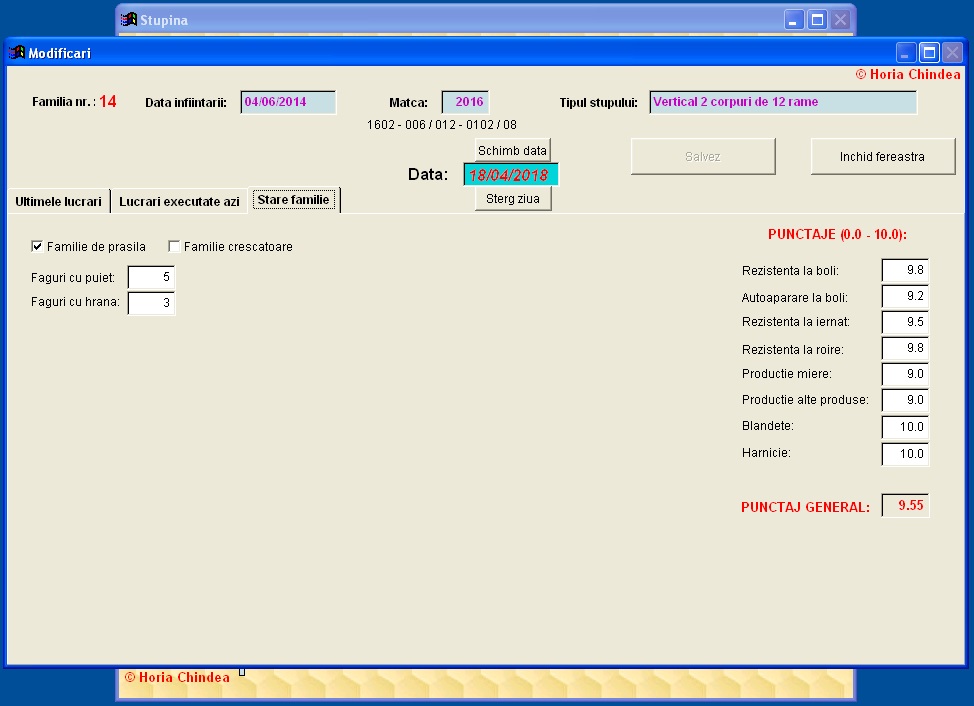Click the Faguri cu hrana field
974x706 pixels.
click(151, 303)
